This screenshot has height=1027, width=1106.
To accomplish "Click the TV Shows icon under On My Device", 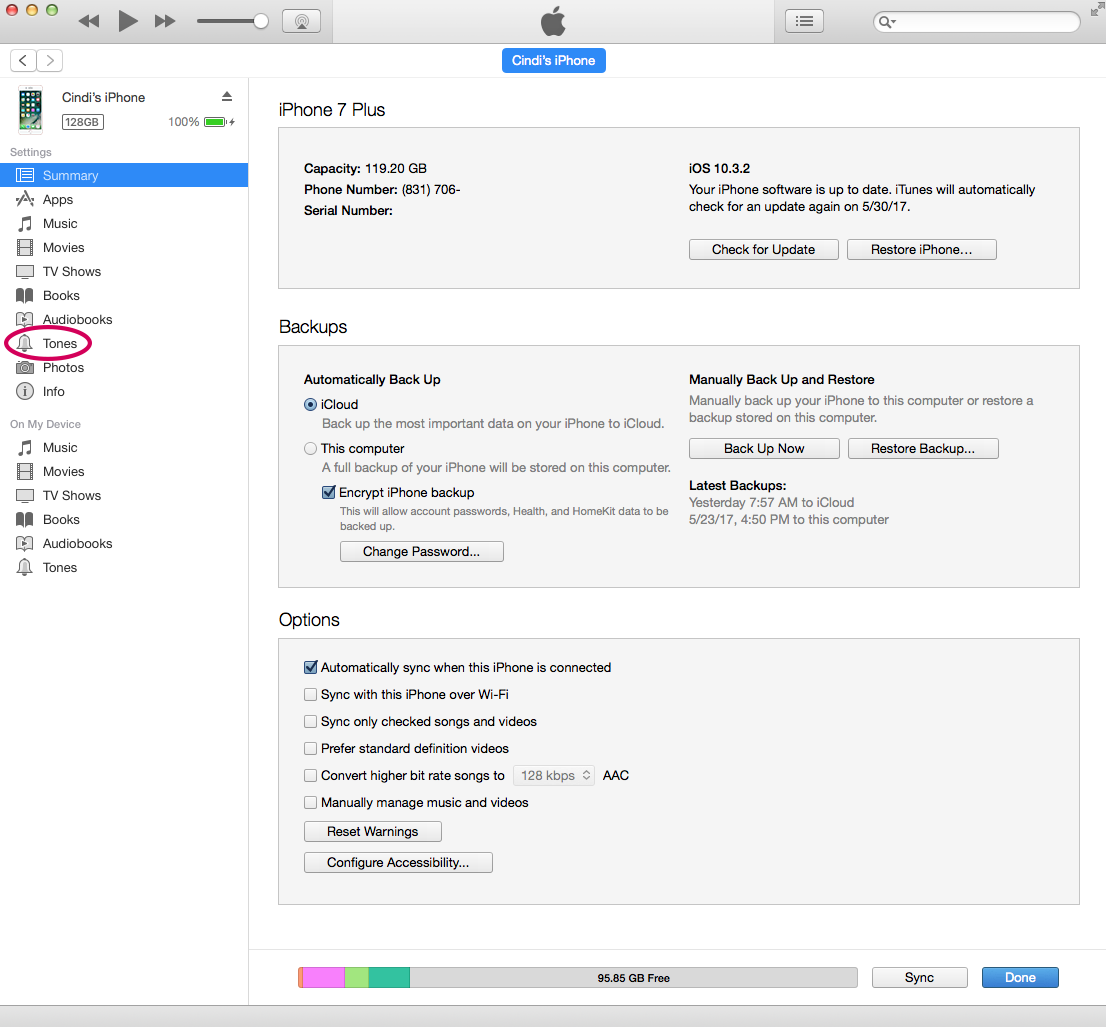I will point(25,496).
